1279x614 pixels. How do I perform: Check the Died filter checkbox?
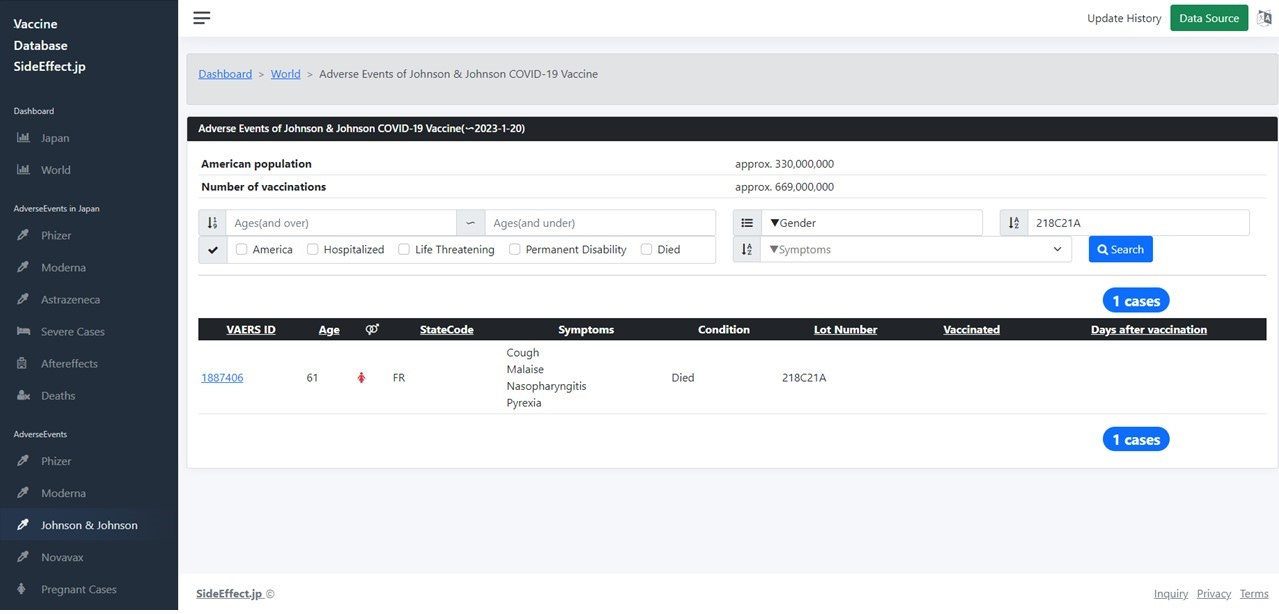tap(646, 250)
